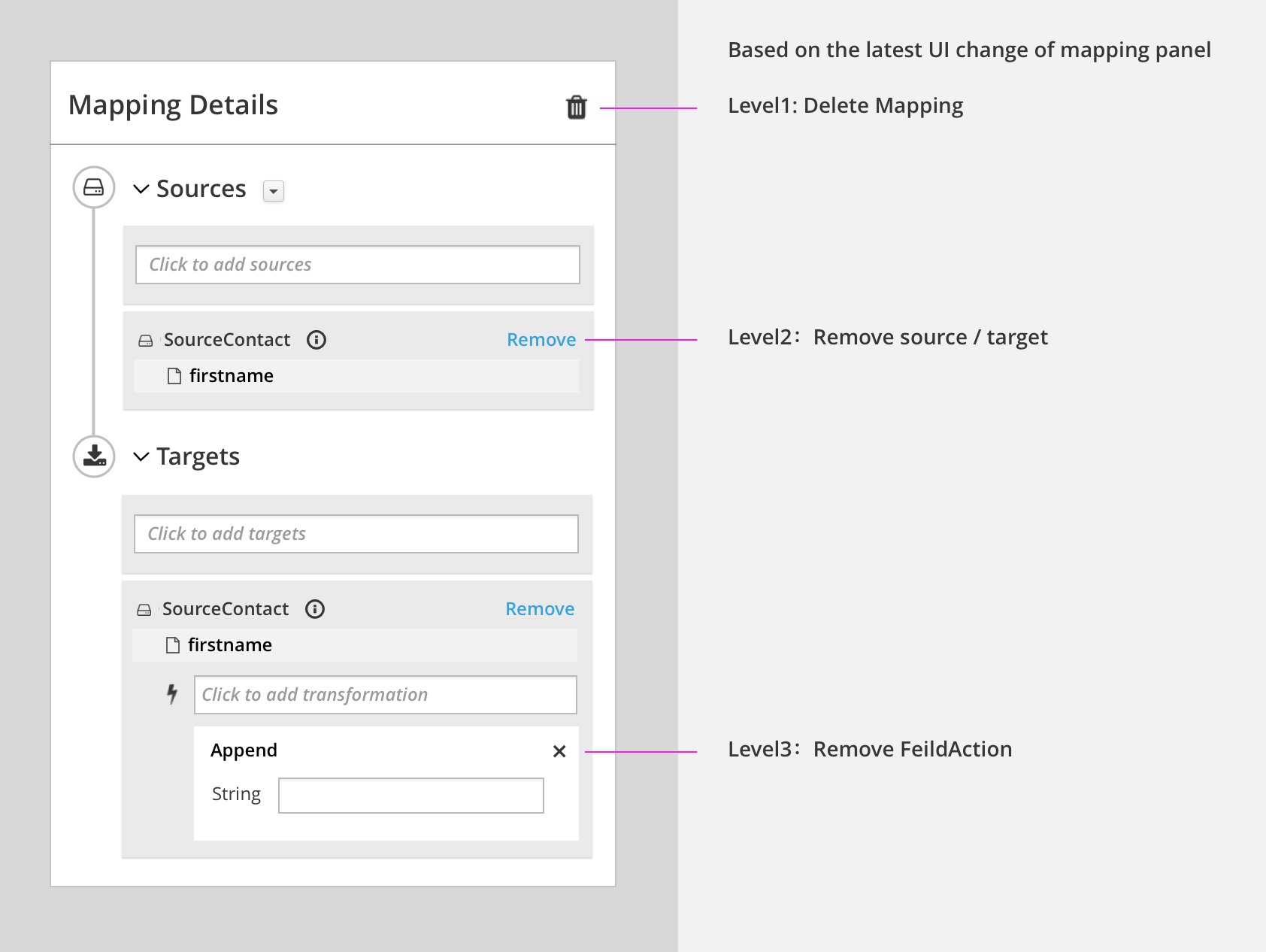
Task: Click the database icon before target SourceContact
Action: click(x=144, y=609)
